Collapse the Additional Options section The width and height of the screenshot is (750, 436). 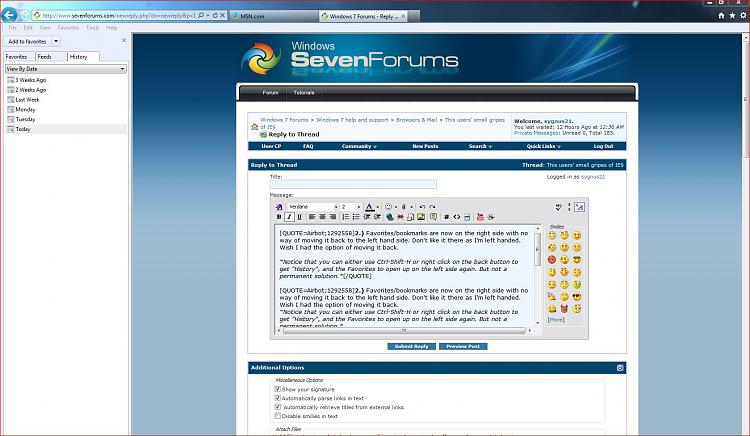[620, 368]
